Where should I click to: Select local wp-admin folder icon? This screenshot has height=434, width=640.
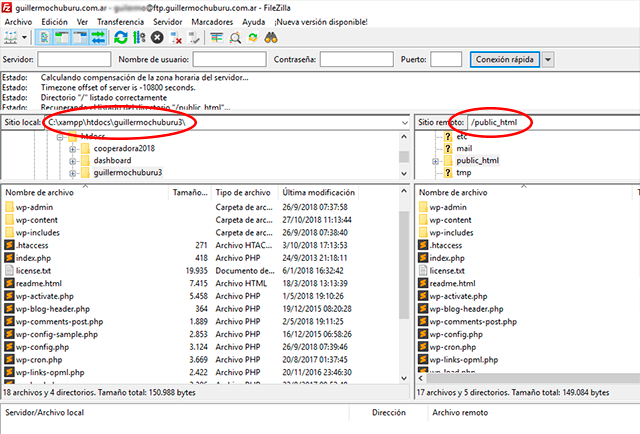(9, 207)
